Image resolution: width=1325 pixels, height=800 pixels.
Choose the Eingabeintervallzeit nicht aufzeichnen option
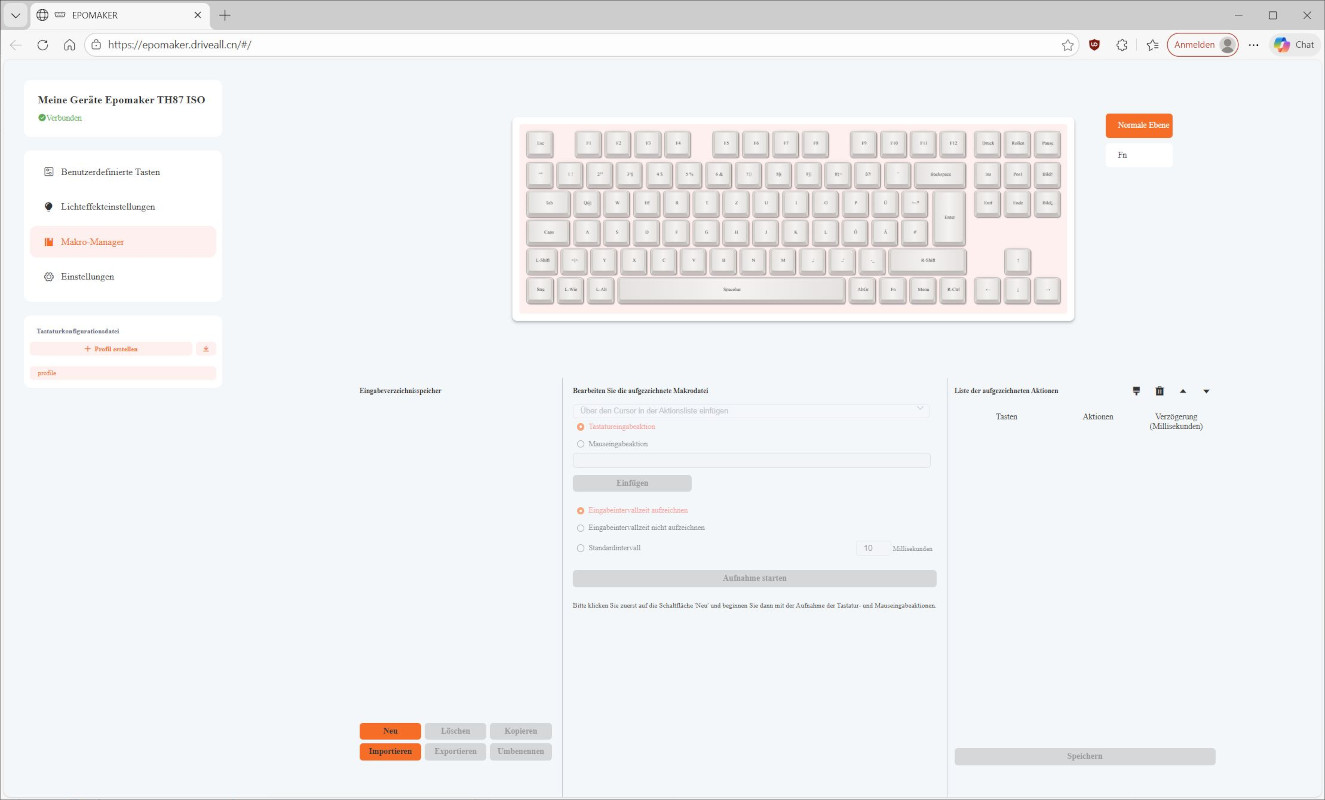click(x=581, y=527)
